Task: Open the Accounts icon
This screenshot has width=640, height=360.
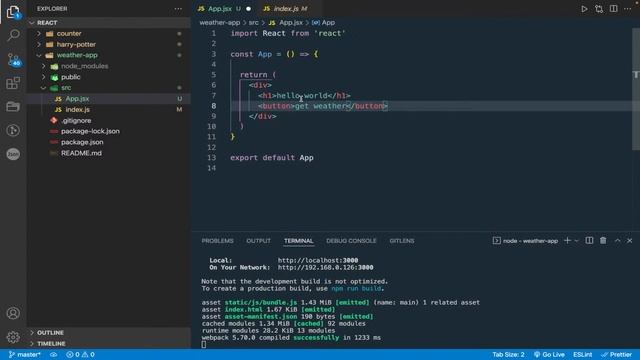Action: point(13,313)
